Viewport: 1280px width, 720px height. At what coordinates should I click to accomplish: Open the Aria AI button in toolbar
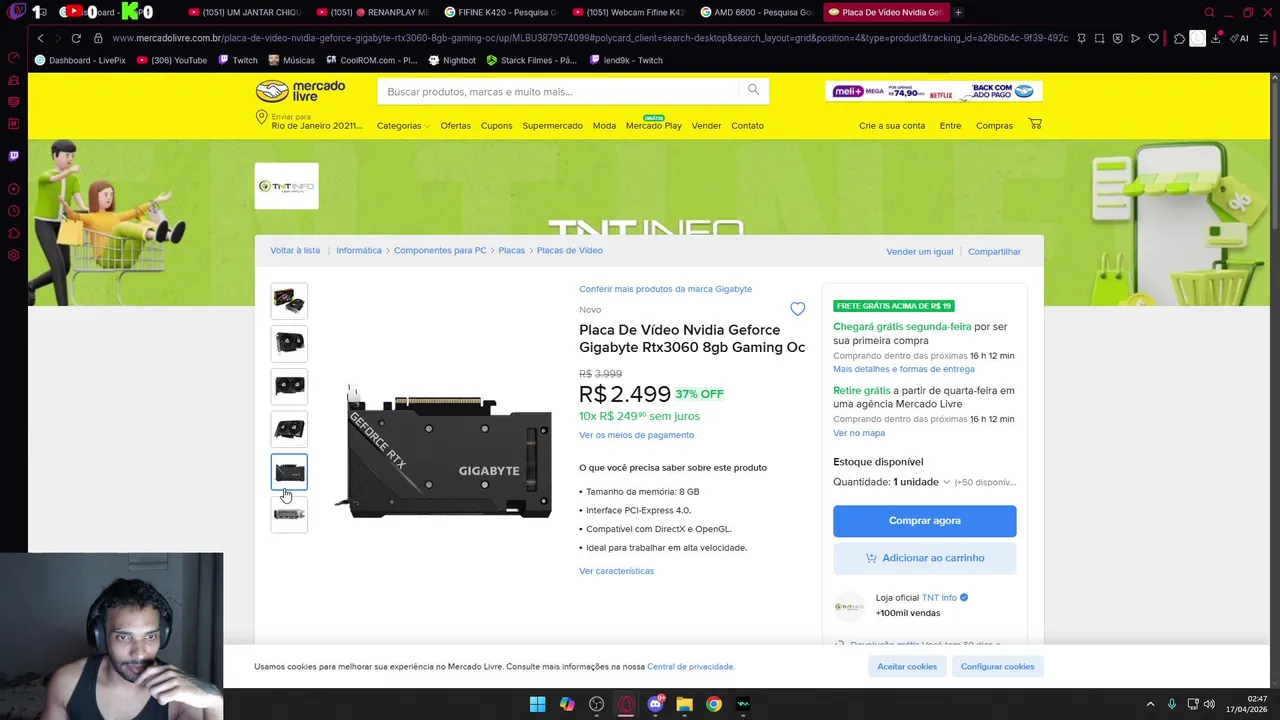click(1240, 38)
